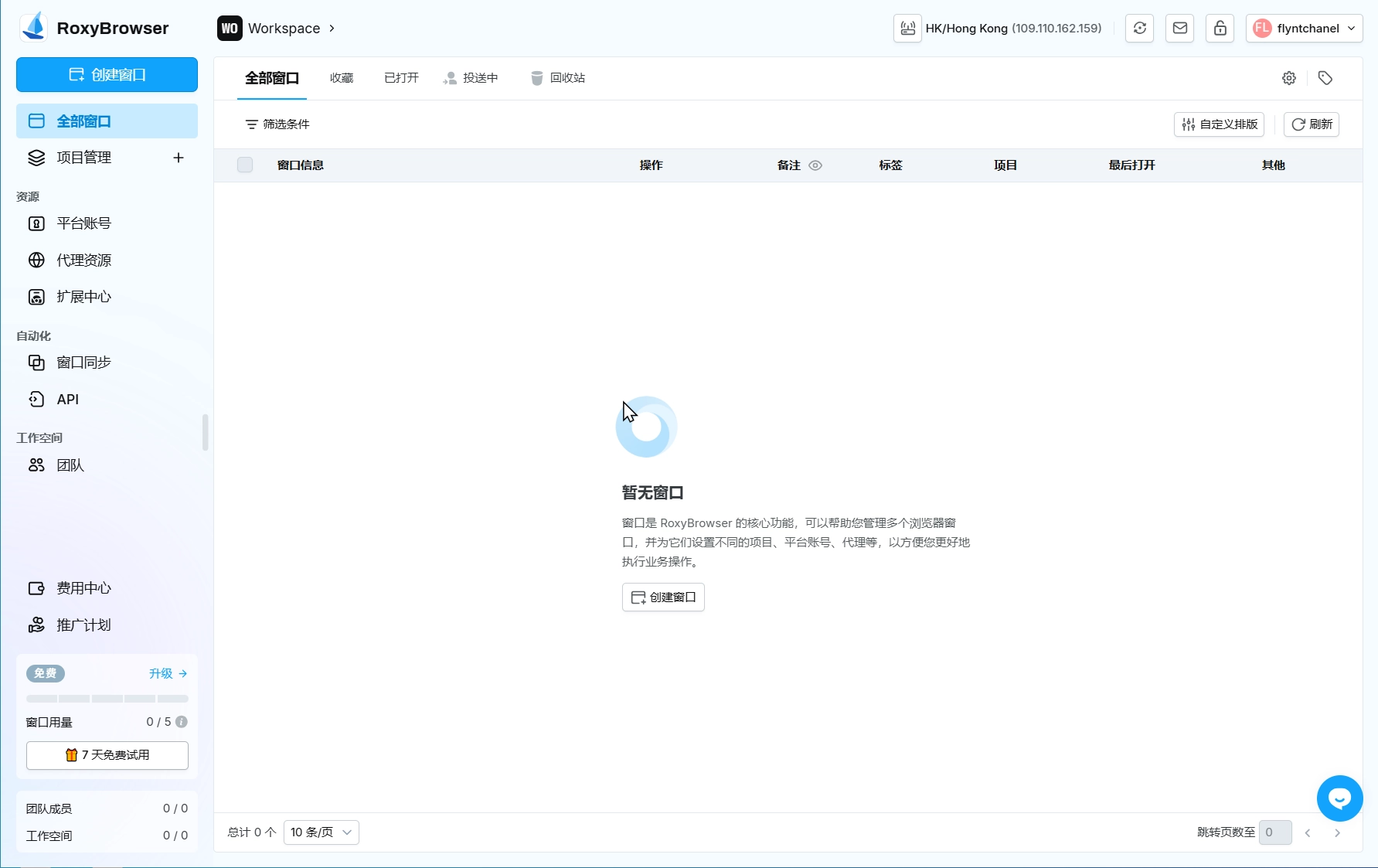Switch to the 已打开 tab

coord(401,78)
